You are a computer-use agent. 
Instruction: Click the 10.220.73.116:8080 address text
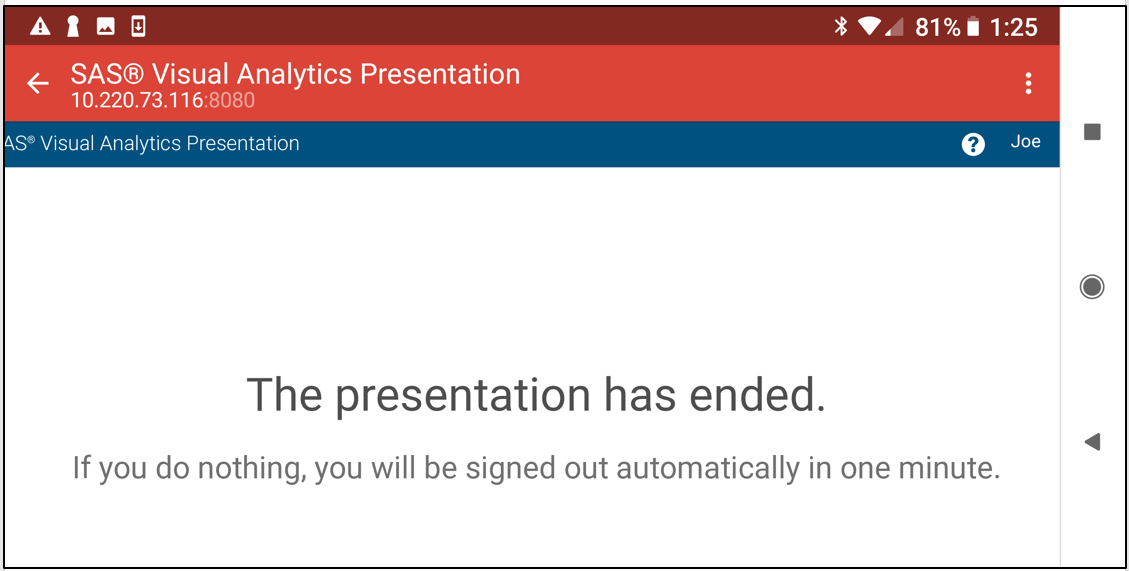tap(163, 100)
